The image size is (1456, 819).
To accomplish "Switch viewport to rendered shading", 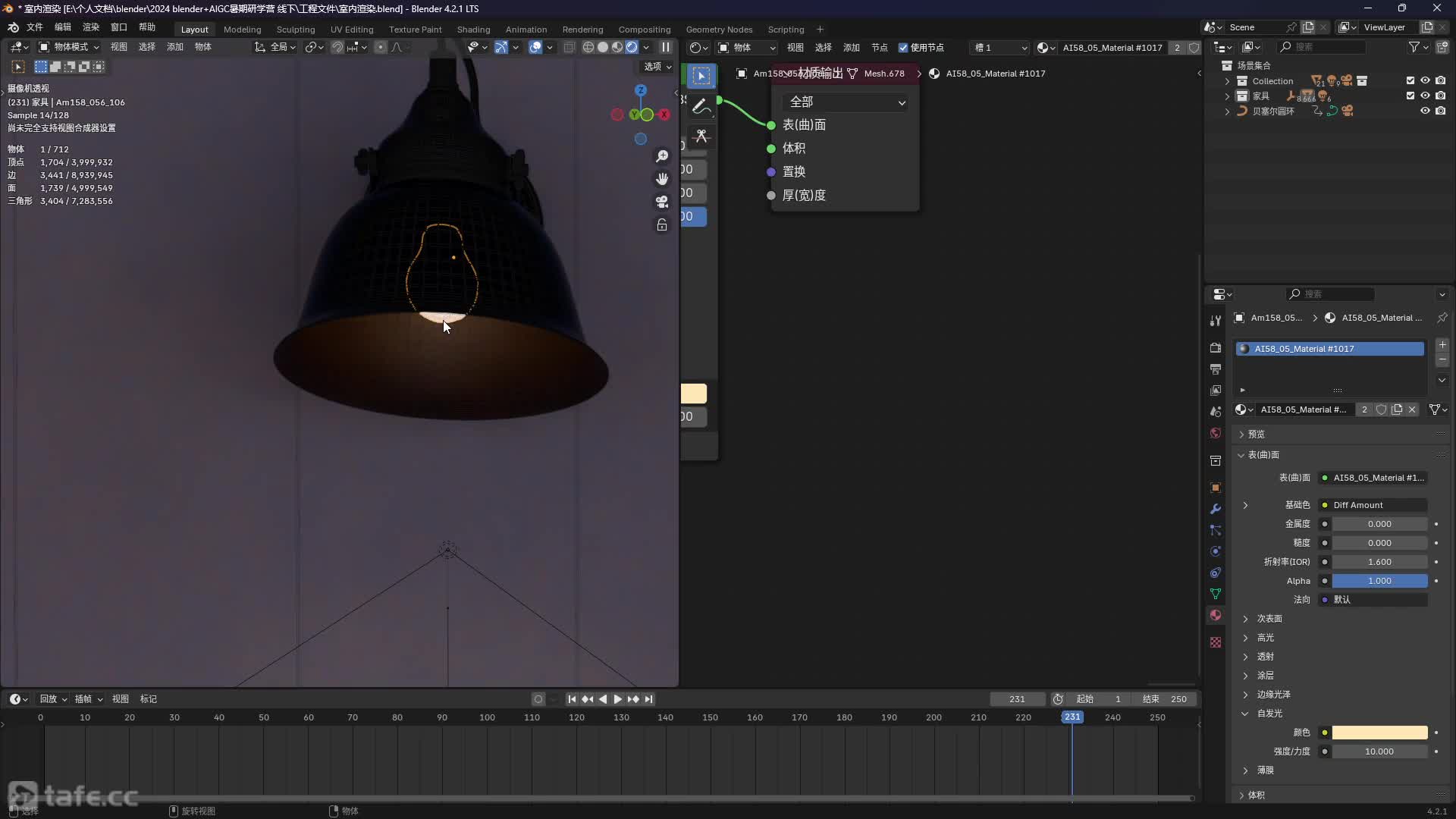I will coord(632,47).
